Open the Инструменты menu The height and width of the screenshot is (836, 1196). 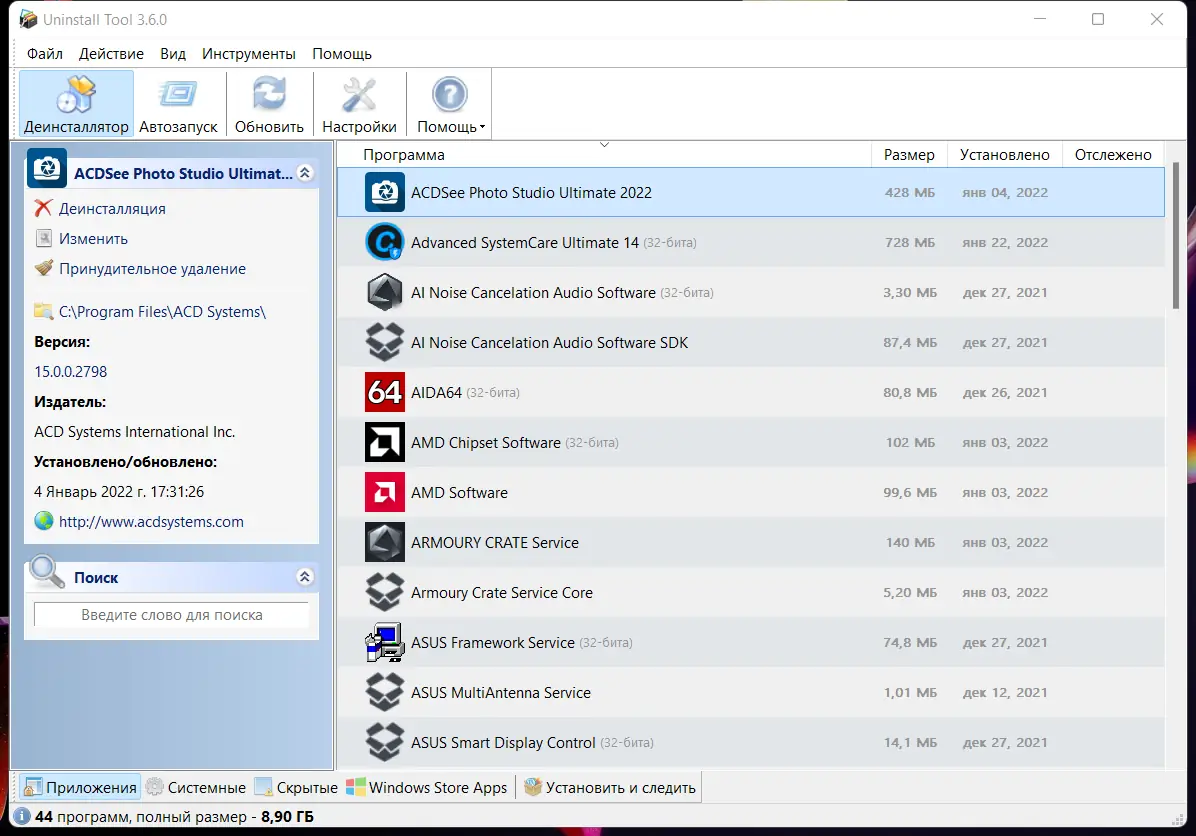249,53
